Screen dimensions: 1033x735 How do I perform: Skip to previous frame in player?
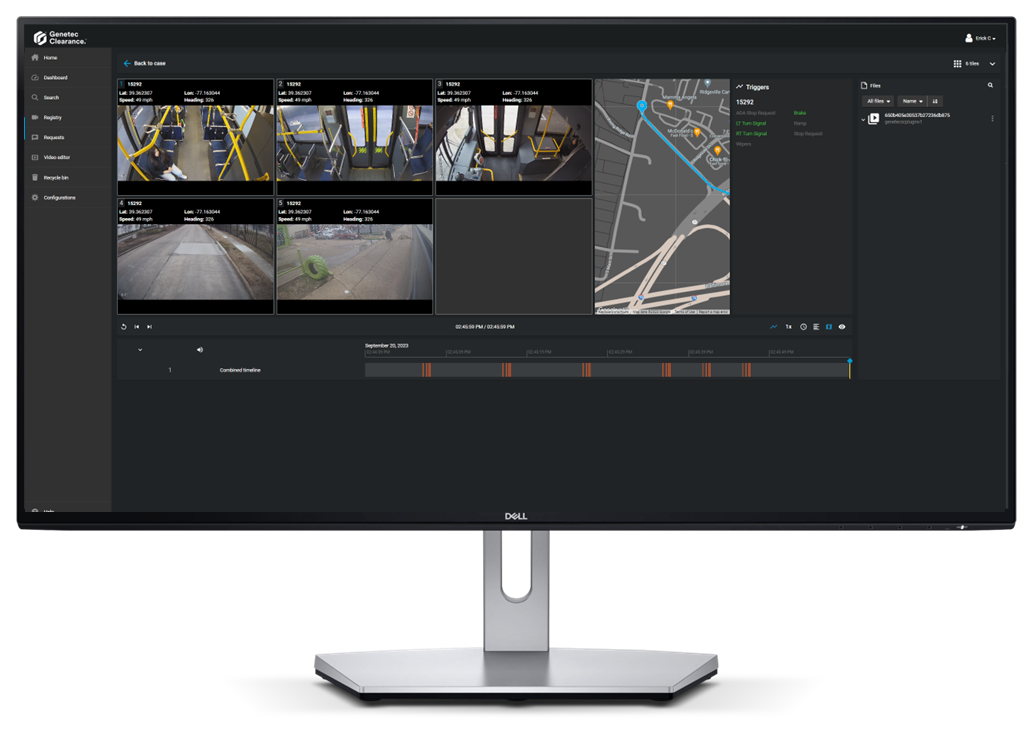136,327
